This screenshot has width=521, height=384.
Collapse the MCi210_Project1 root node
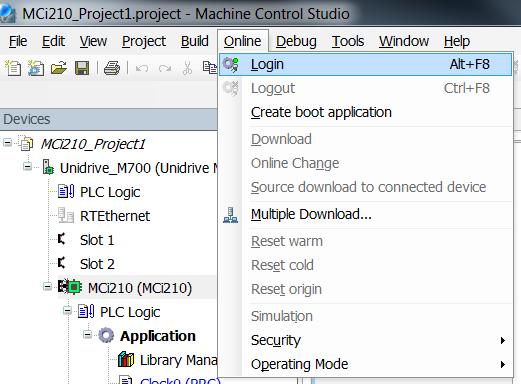click(7, 143)
